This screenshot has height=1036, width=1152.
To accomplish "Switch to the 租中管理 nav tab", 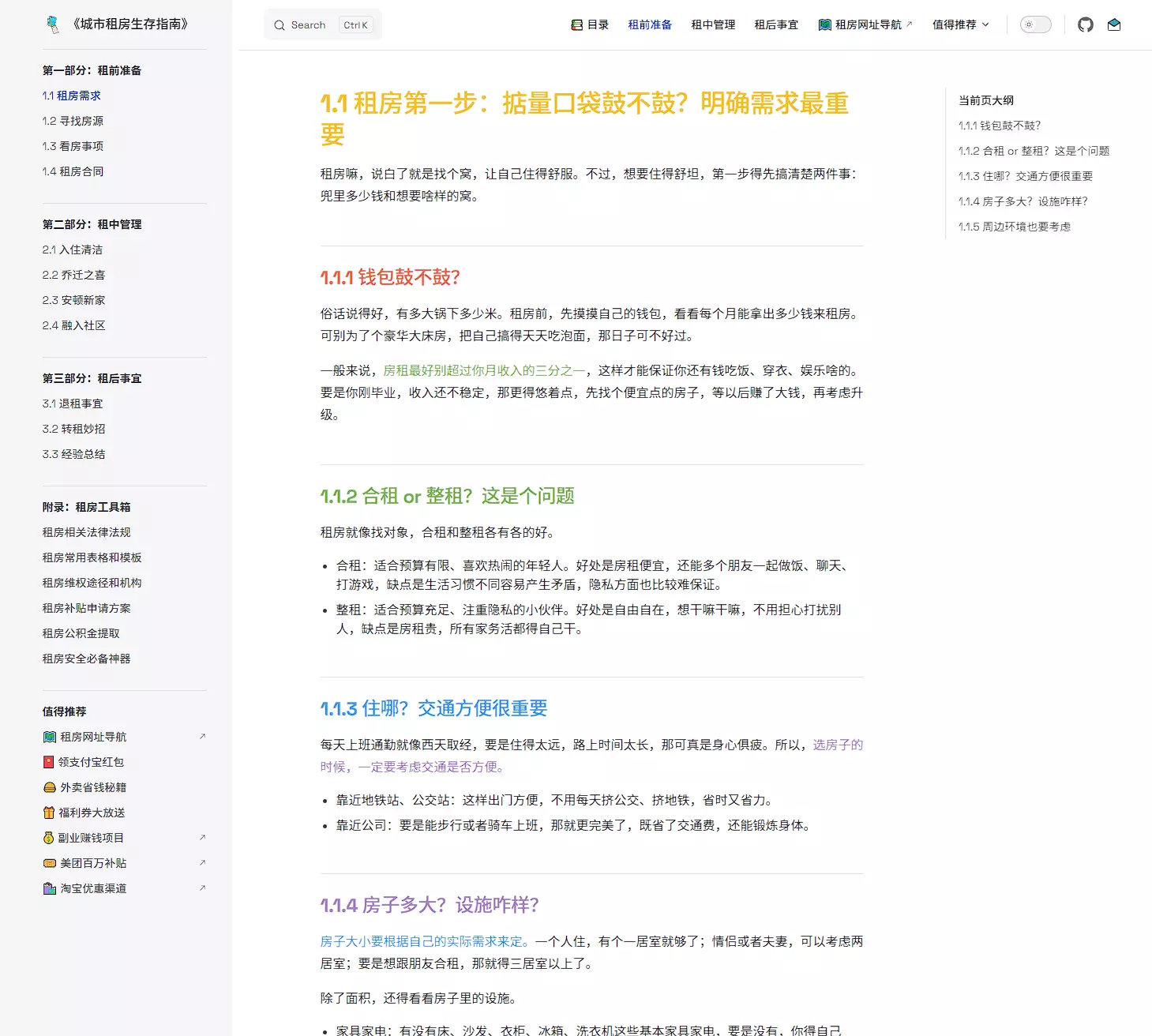I will 713,24.
